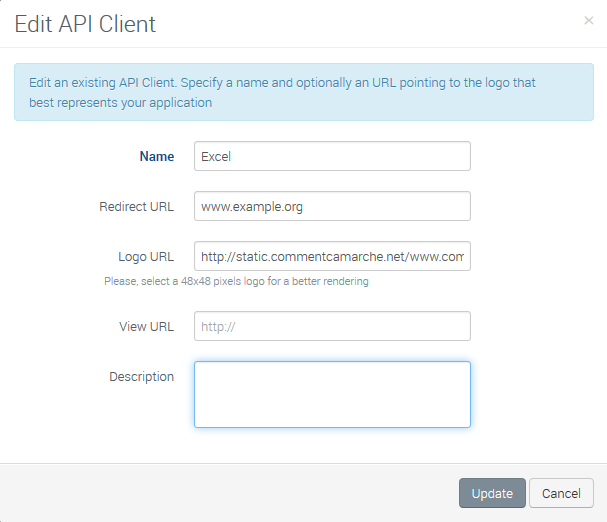This screenshot has width=607, height=522.
Task: Focus the Name input containing Excel
Action: click(x=332, y=156)
